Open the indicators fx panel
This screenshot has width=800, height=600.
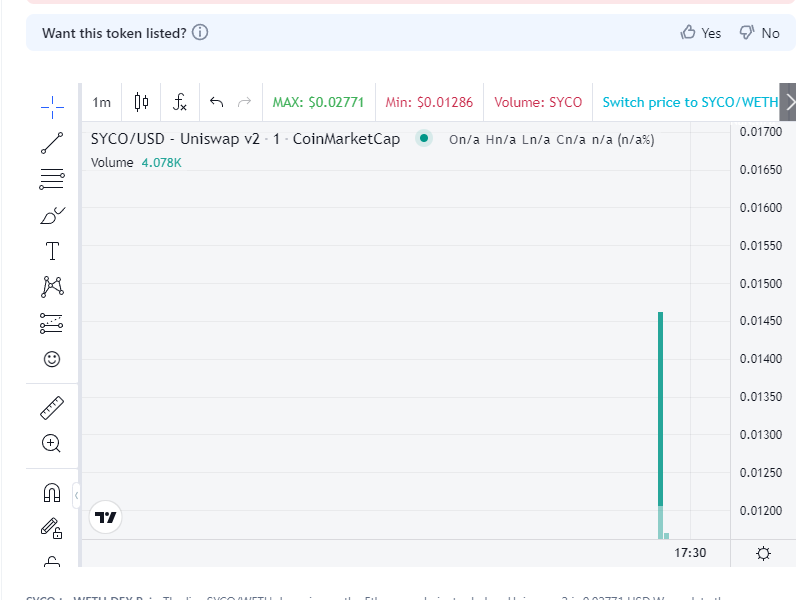tap(180, 102)
